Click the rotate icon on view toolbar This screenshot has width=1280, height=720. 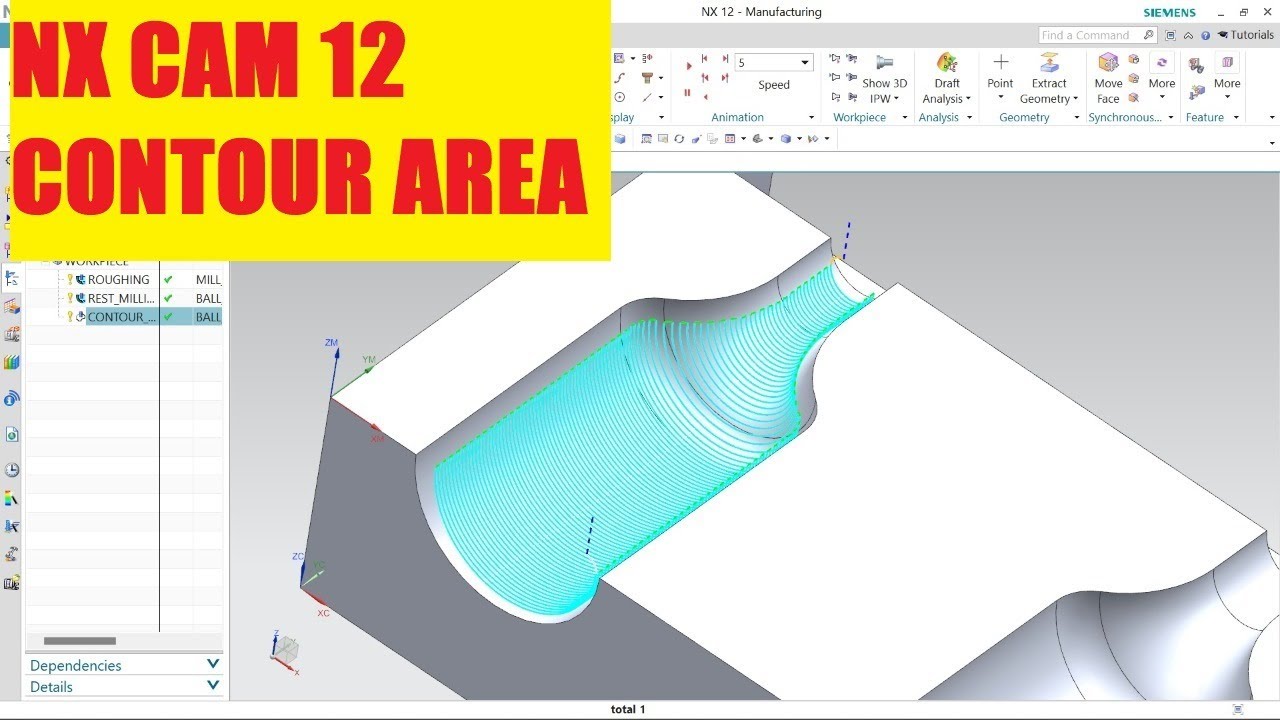(679, 139)
